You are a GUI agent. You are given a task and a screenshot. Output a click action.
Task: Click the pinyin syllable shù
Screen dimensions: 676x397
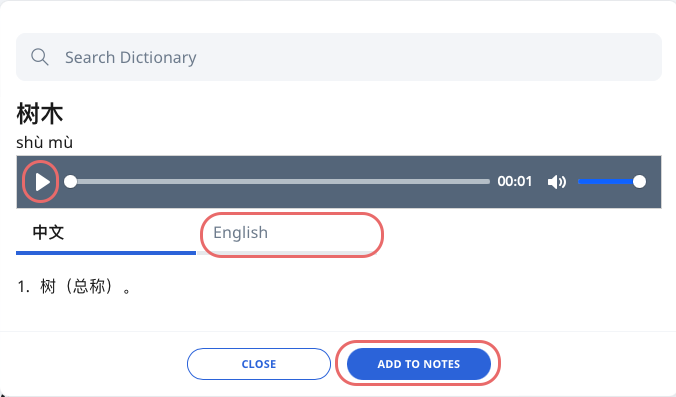click(28, 143)
